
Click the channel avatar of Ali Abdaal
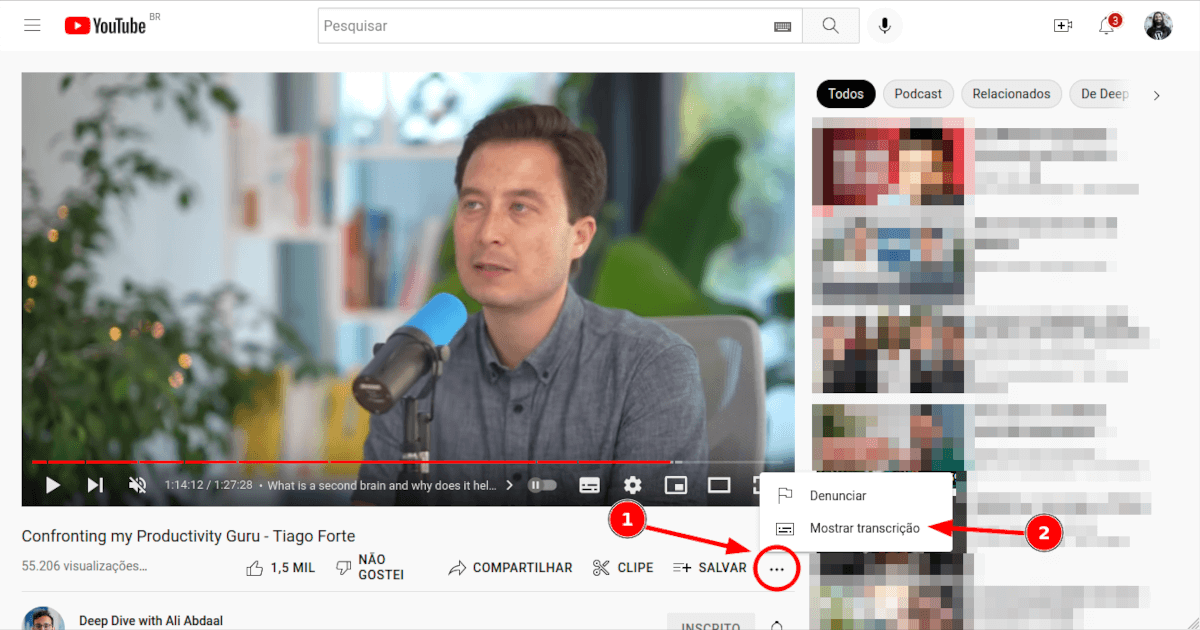click(x=43, y=618)
